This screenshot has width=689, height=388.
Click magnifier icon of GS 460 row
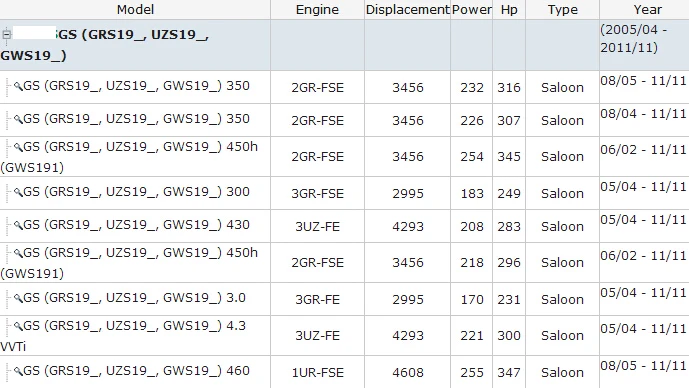(18, 371)
